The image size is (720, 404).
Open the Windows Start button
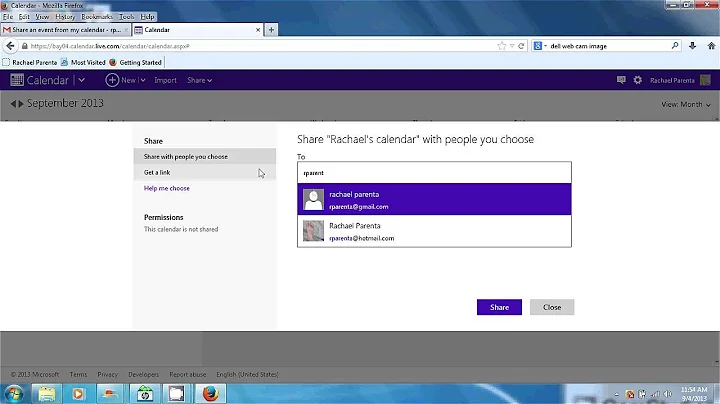[x=14, y=394]
